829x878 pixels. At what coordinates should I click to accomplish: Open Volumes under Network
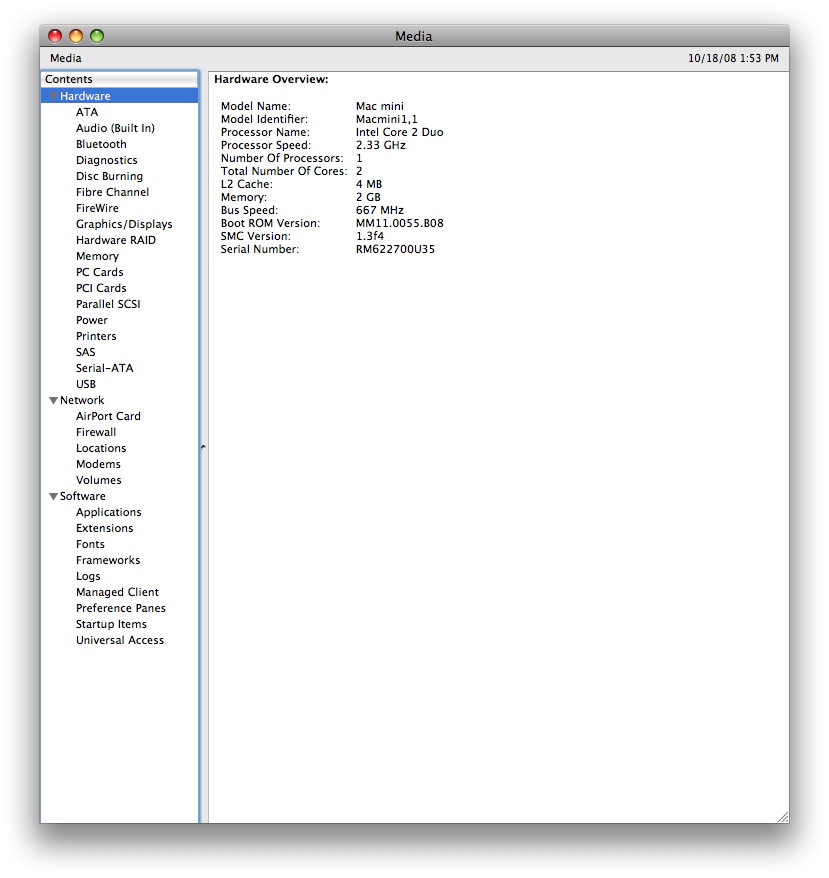[99, 480]
